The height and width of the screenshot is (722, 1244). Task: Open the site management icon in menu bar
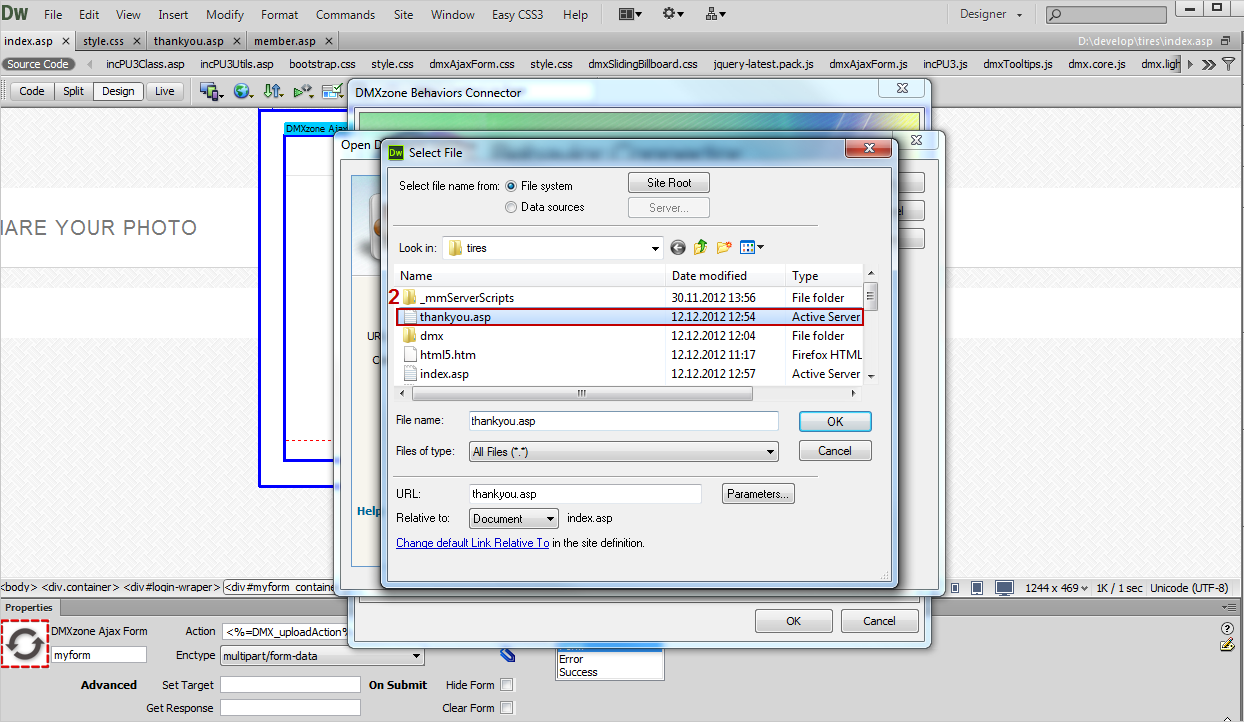click(715, 14)
